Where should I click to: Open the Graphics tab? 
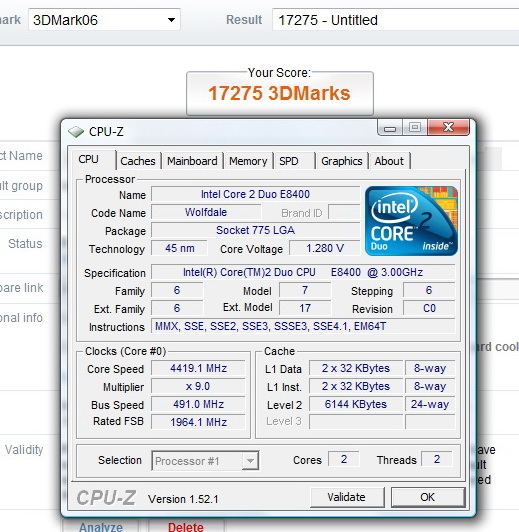tap(342, 161)
